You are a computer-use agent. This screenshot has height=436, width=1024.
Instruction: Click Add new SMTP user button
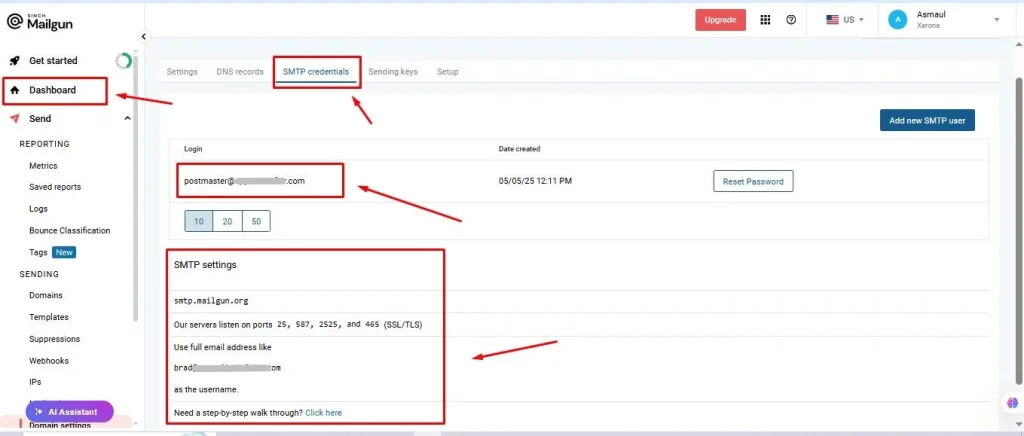(927, 120)
